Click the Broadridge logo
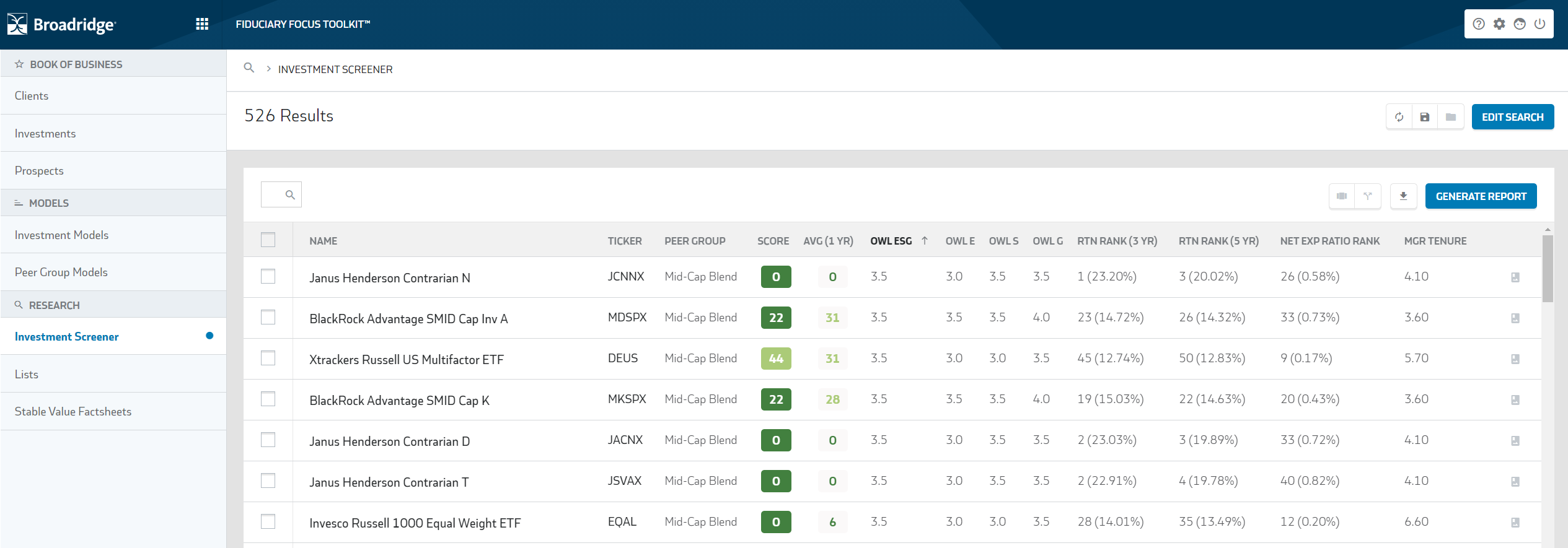 (61, 24)
